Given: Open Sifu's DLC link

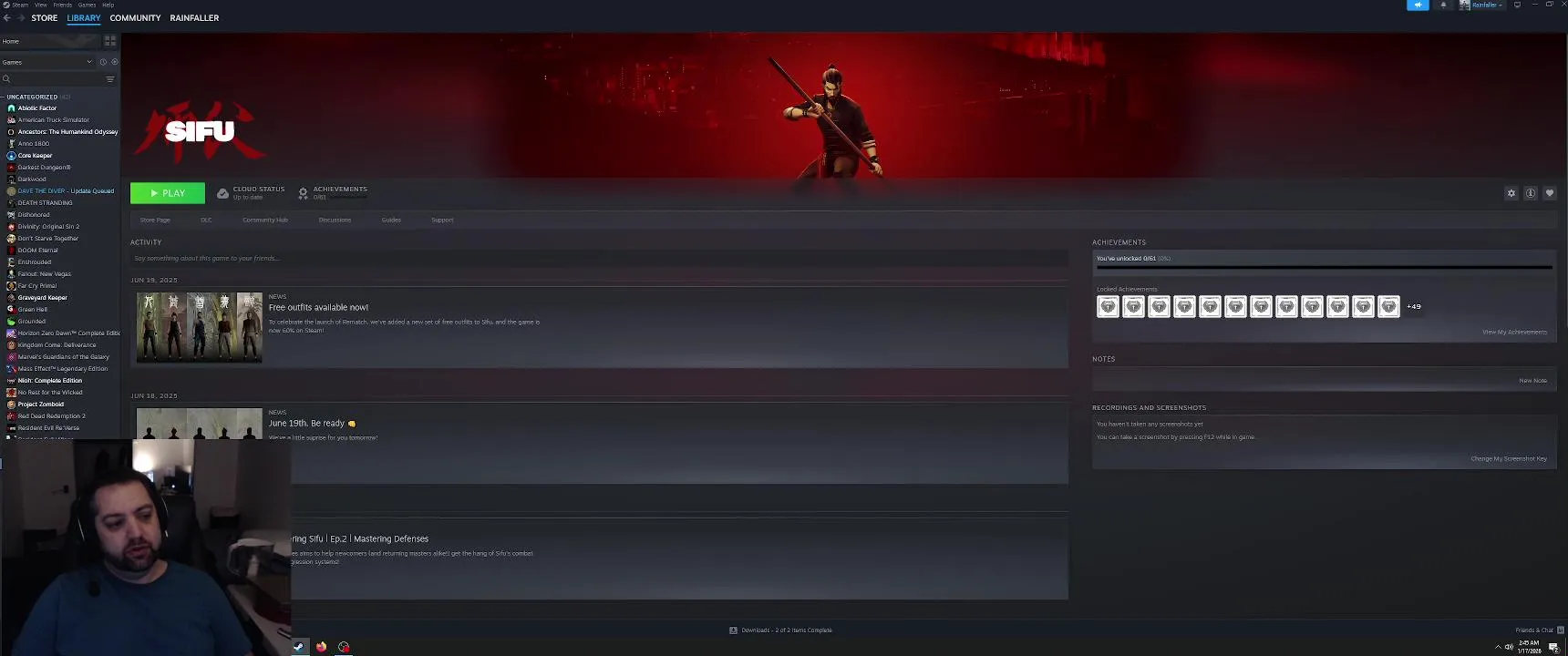Looking at the screenshot, I should 206,220.
